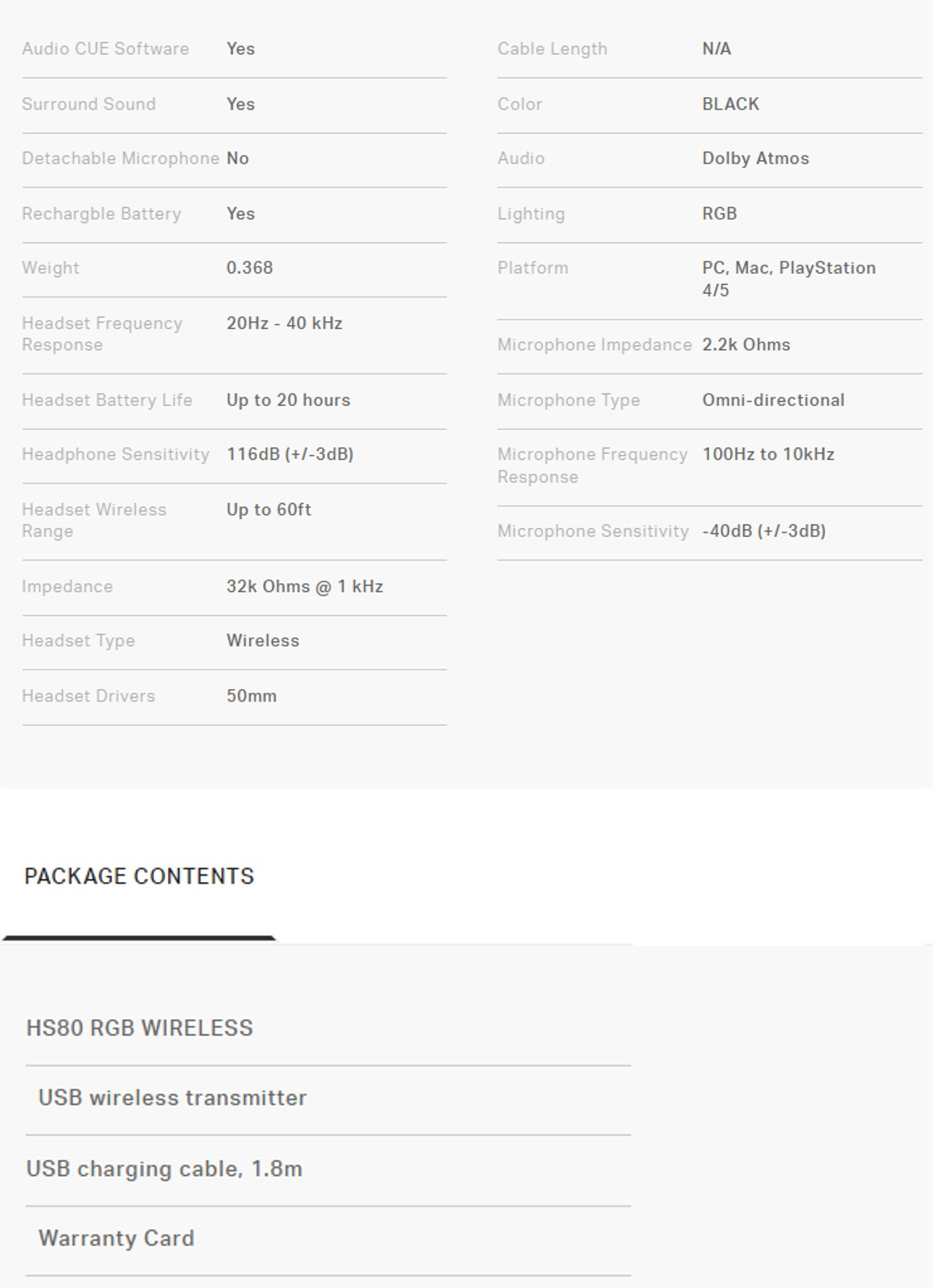Viewport: 933px width, 1288px height.
Task: Click the Dolby Atmos audio value
Action: point(755,159)
